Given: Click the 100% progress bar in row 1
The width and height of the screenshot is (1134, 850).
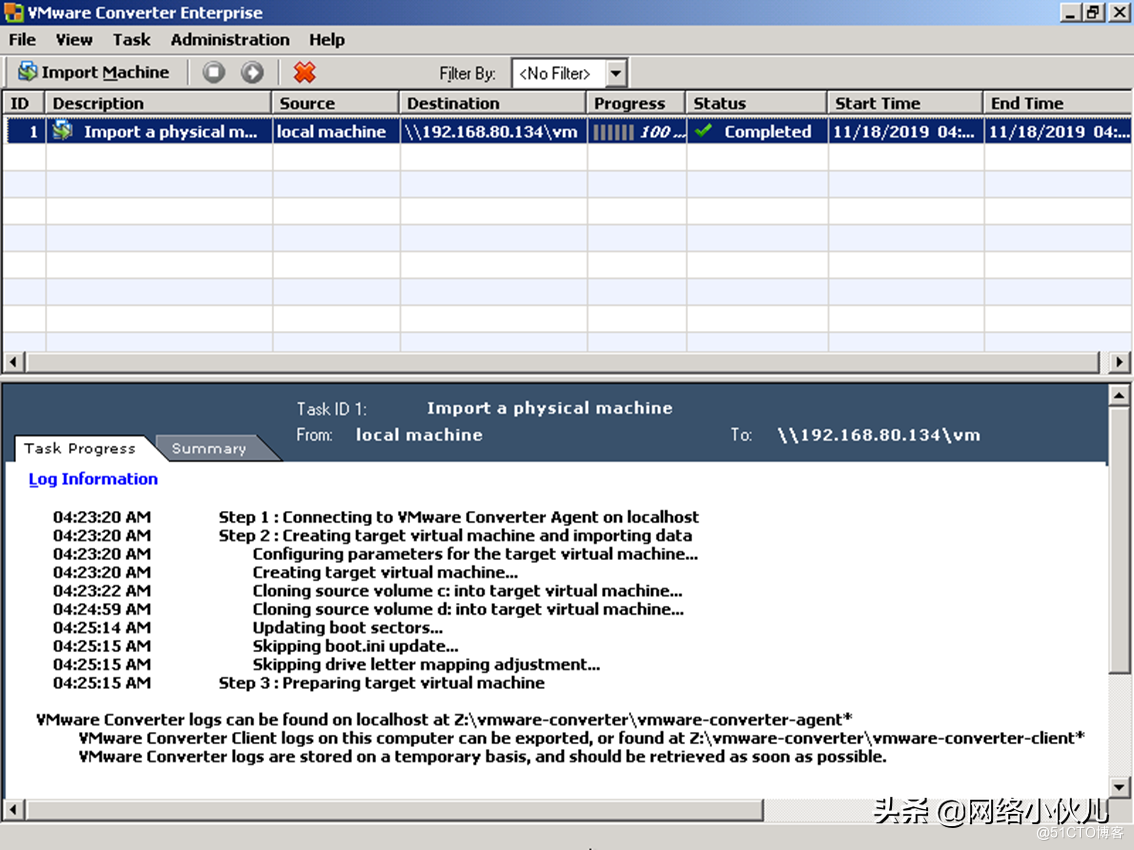Looking at the screenshot, I should 637,132.
